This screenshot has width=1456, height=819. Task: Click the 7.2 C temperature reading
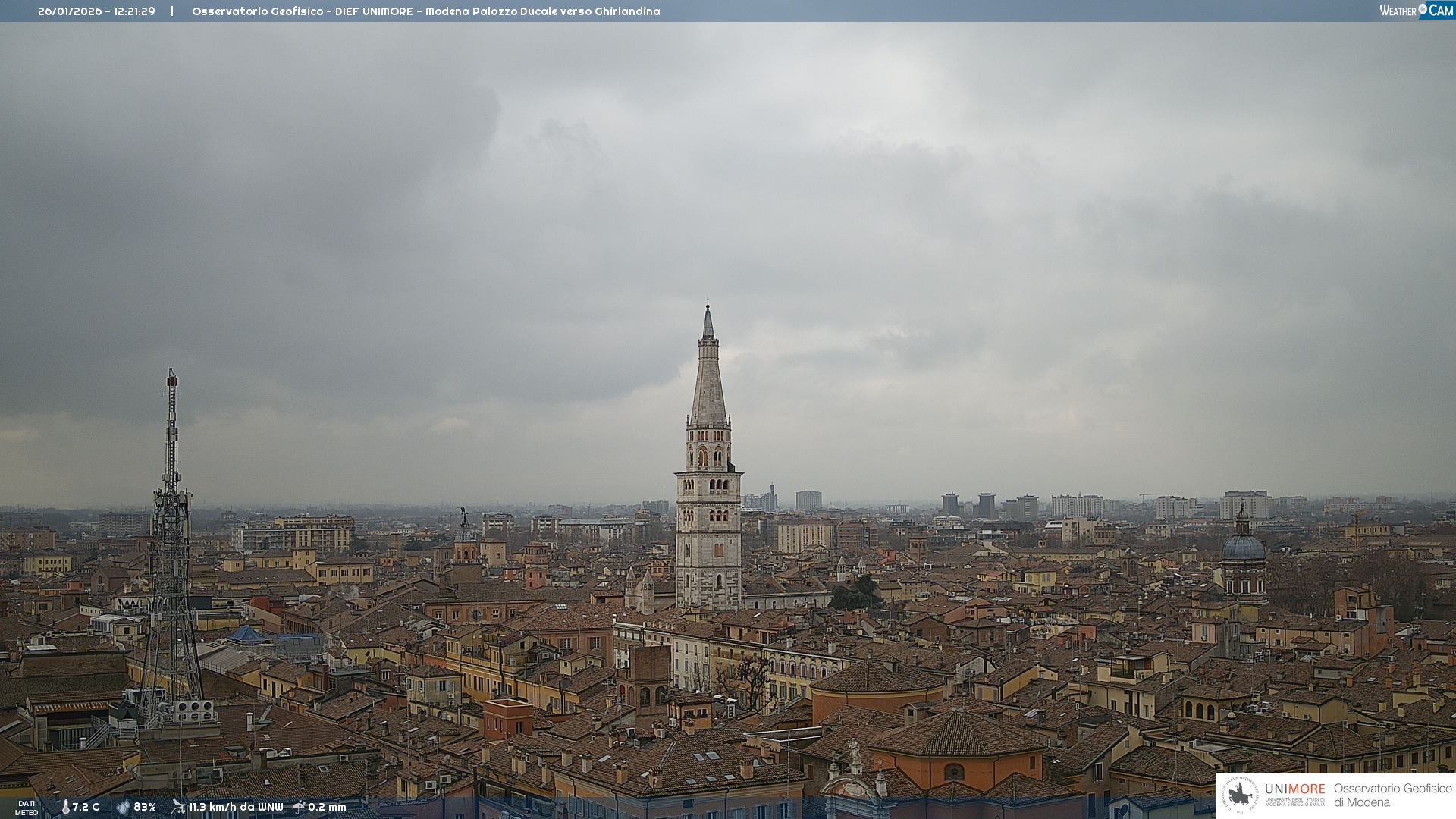(x=86, y=807)
